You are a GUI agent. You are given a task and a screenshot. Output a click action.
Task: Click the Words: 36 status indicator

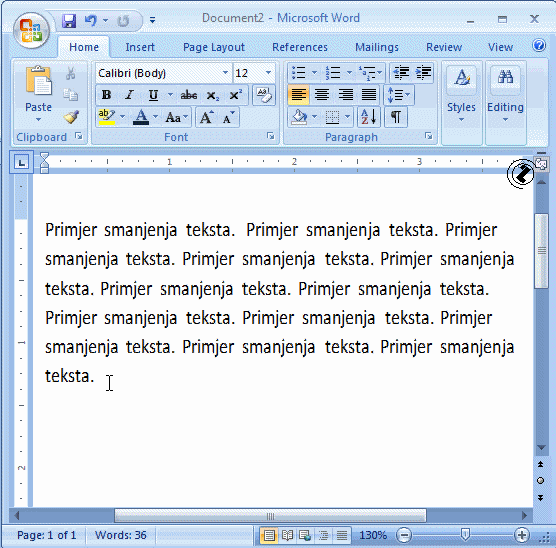121,535
